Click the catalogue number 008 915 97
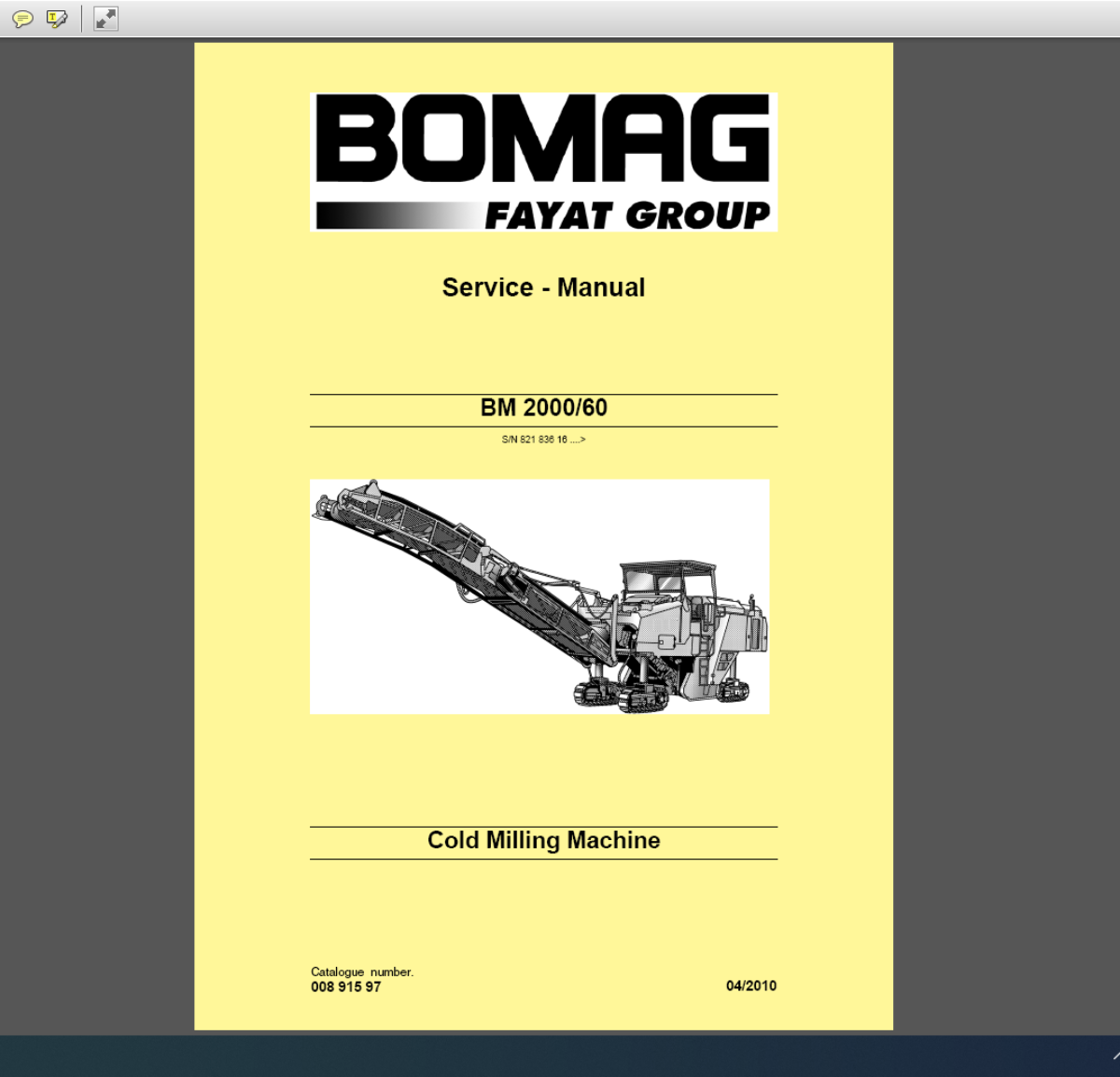 pyautogui.click(x=346, y=987)
